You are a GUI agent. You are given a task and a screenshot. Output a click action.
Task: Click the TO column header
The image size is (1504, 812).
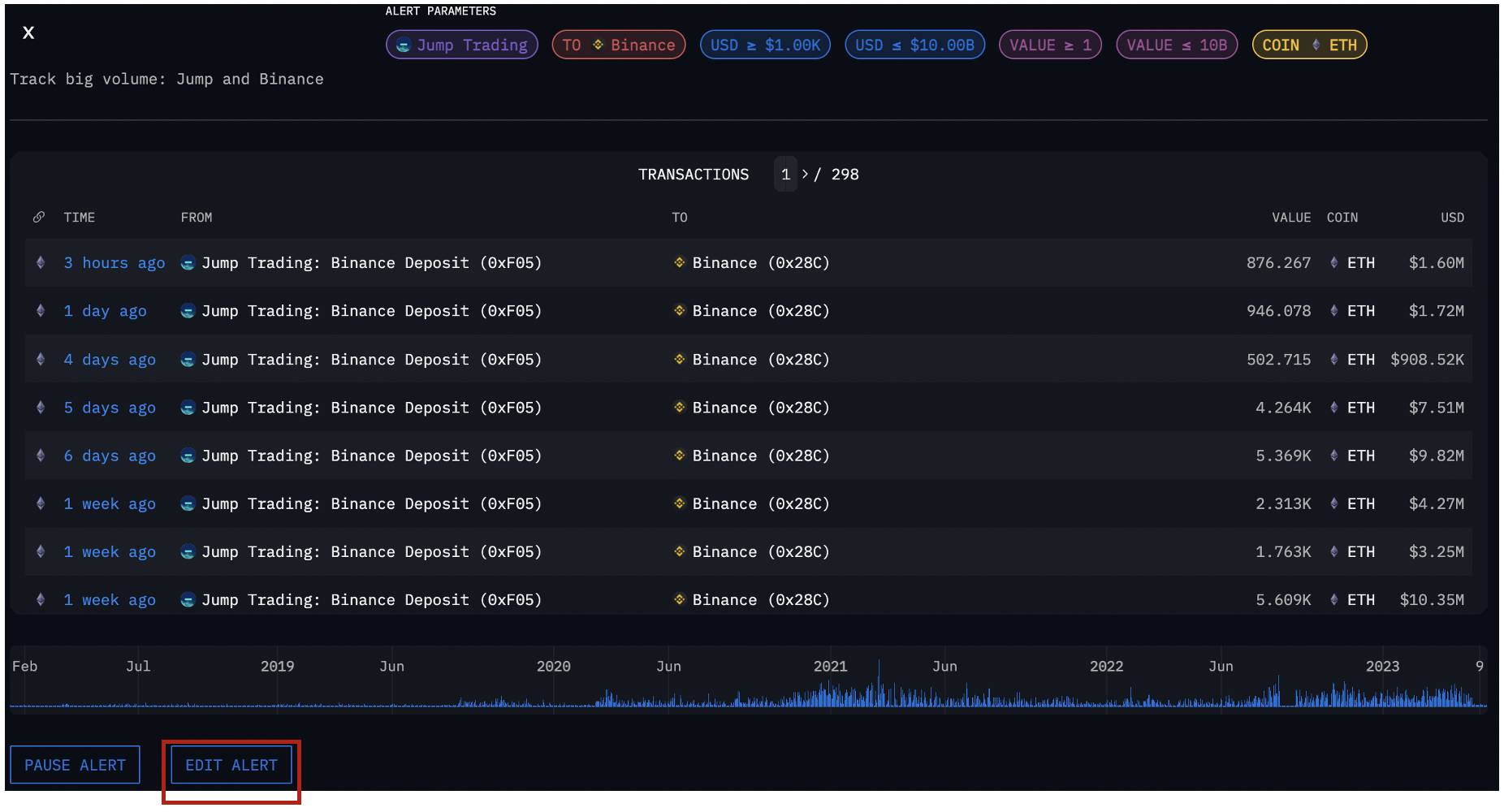680,218
